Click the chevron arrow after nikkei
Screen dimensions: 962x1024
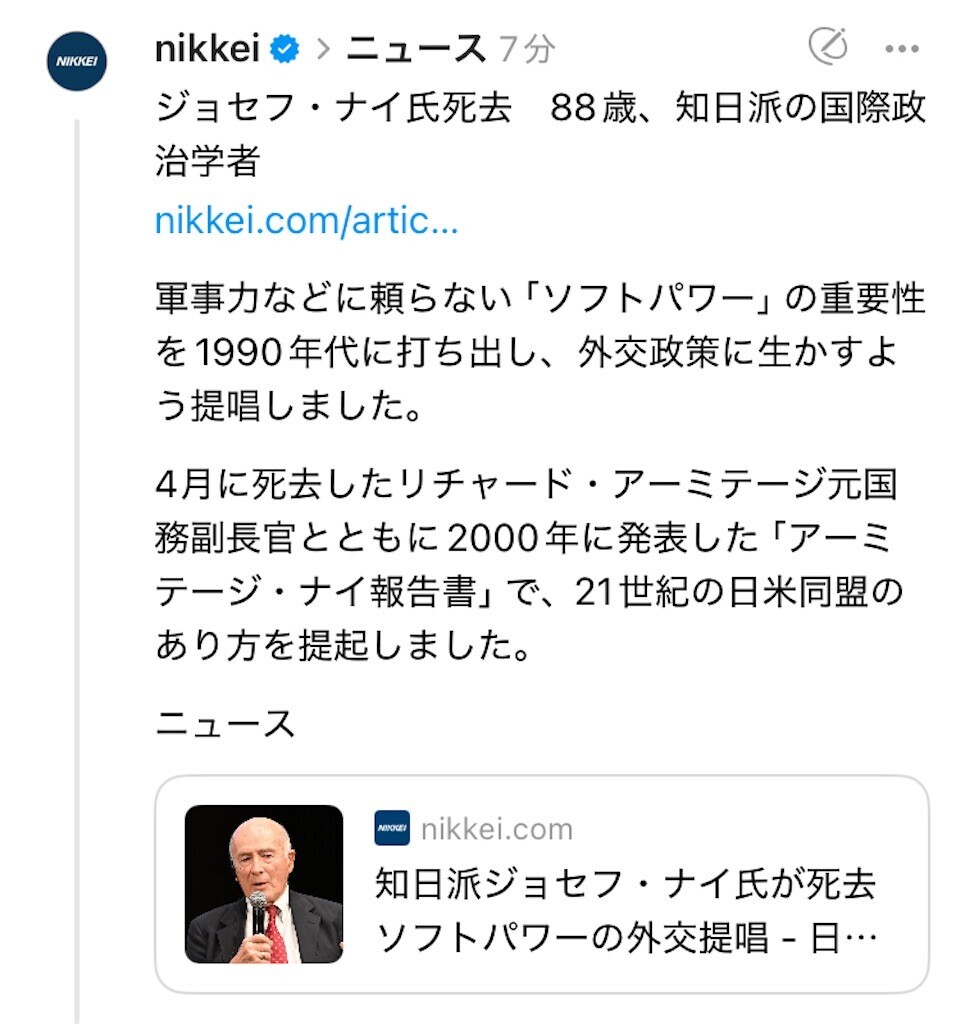(x=323, y=49)
